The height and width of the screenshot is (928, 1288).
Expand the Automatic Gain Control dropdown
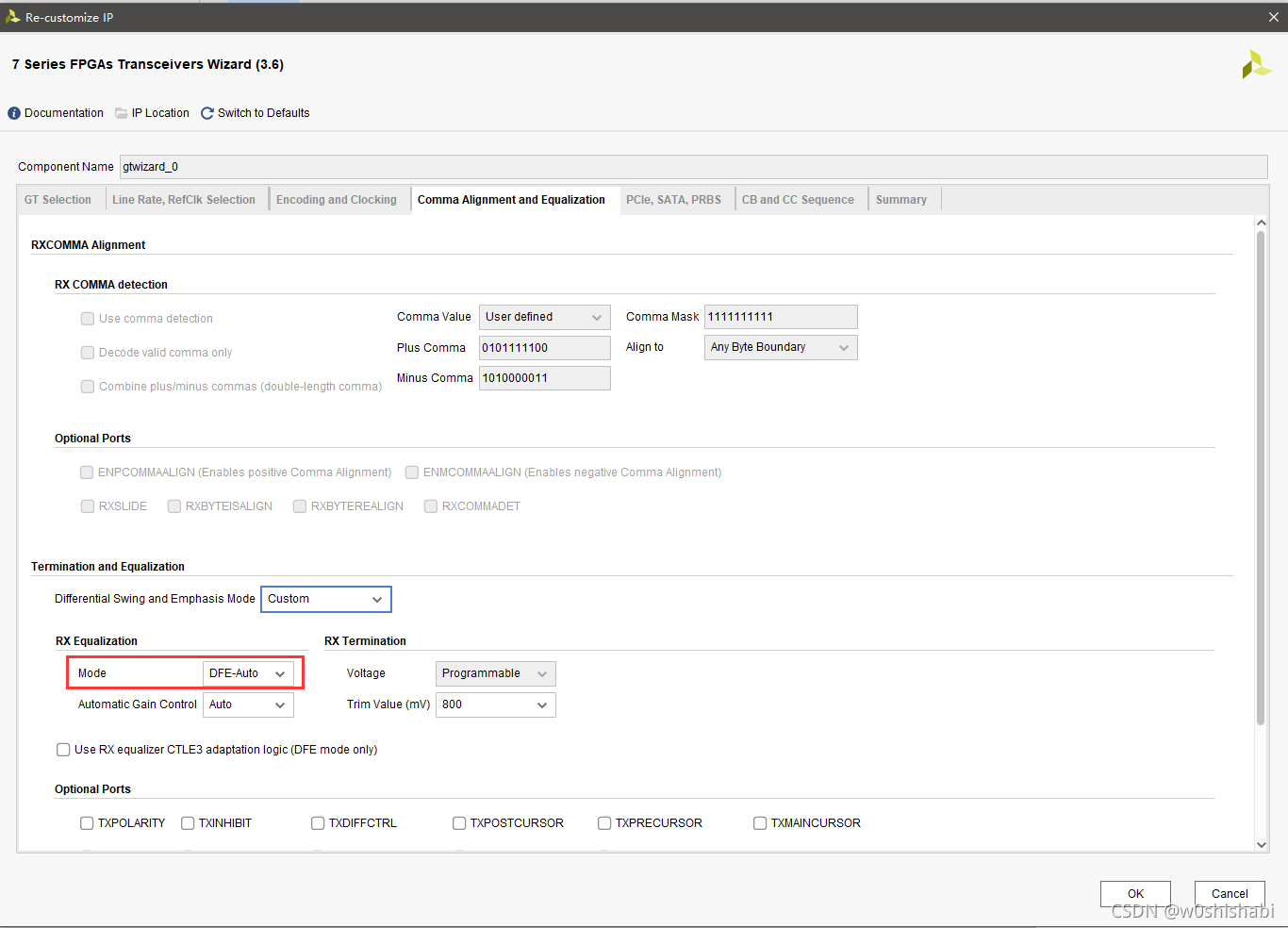pos(248,704)
